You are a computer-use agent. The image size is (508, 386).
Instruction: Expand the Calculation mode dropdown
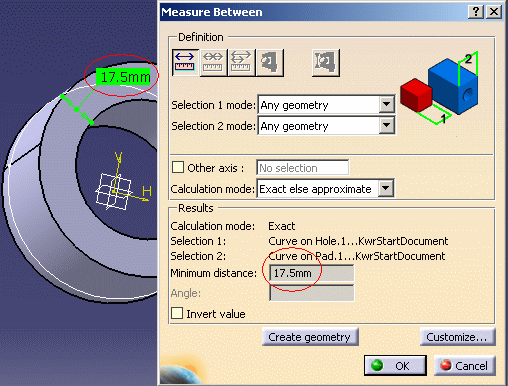click(386, 188)
